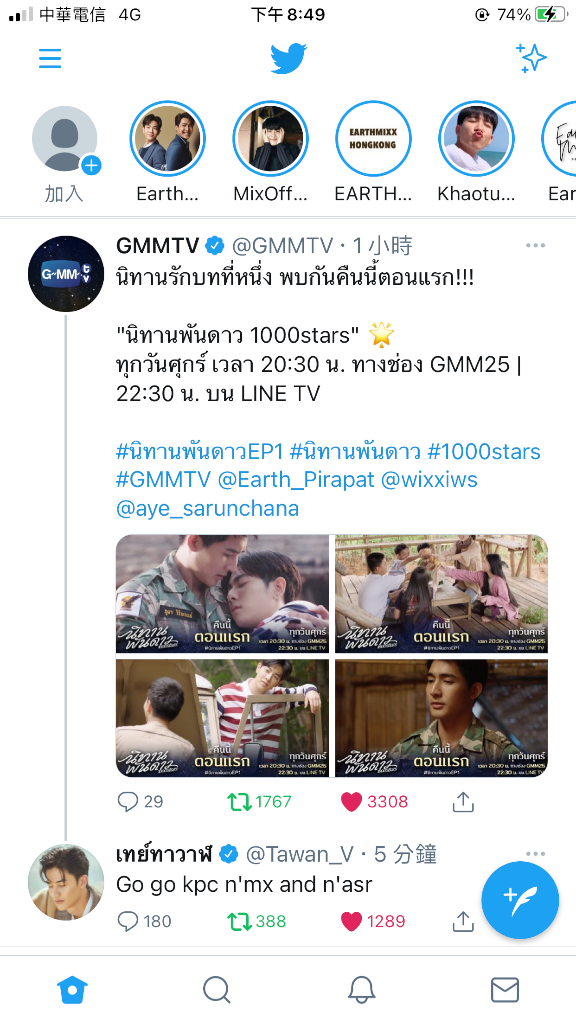Open hashtag #1000stars link
This screenshot has height=1024, width=576.
click(484, 451)
